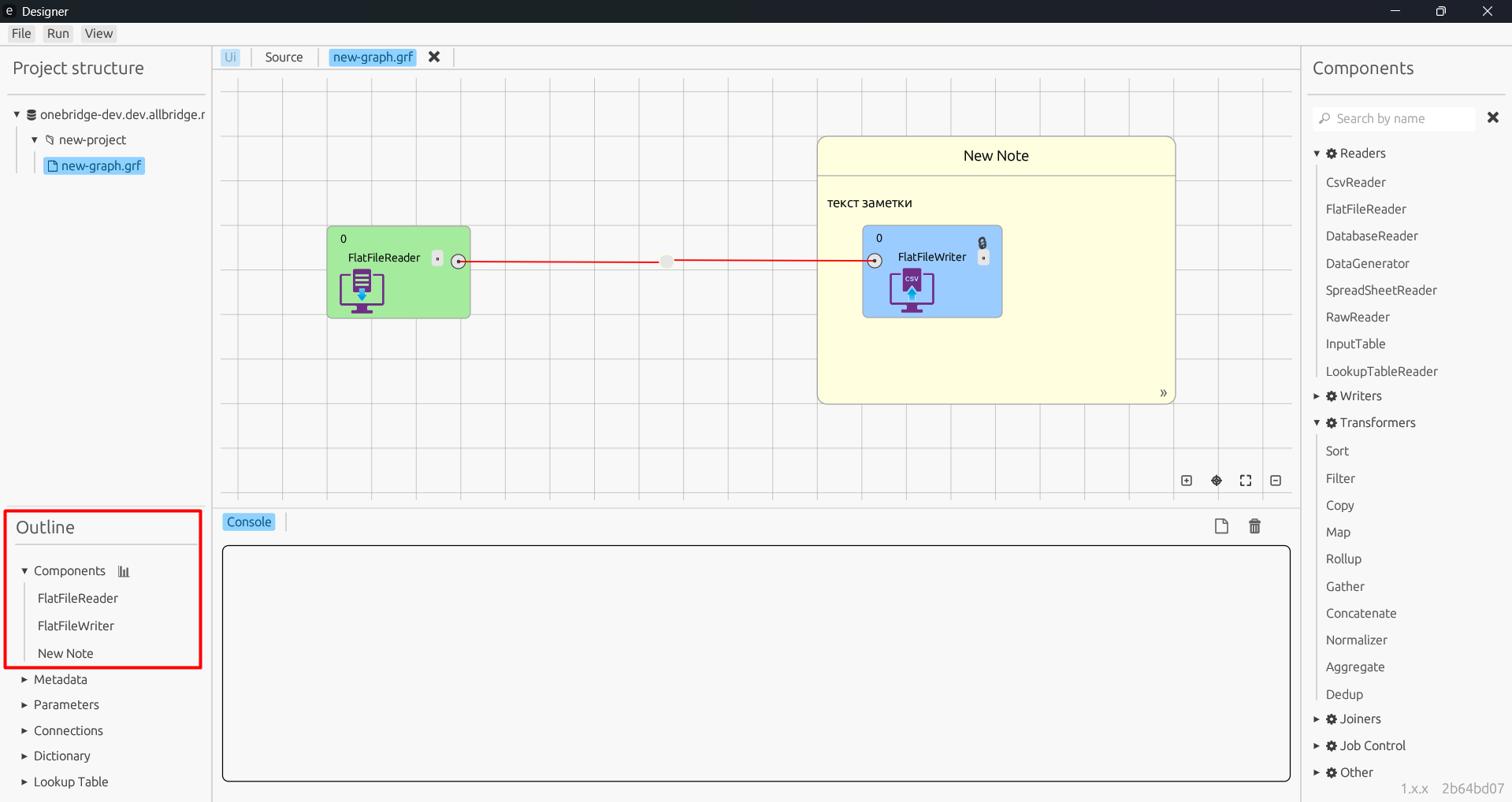Click the zoom in icon on canvas
Screen dimensions: 1512x802
pyautogui.click(x=1187, y=481)
